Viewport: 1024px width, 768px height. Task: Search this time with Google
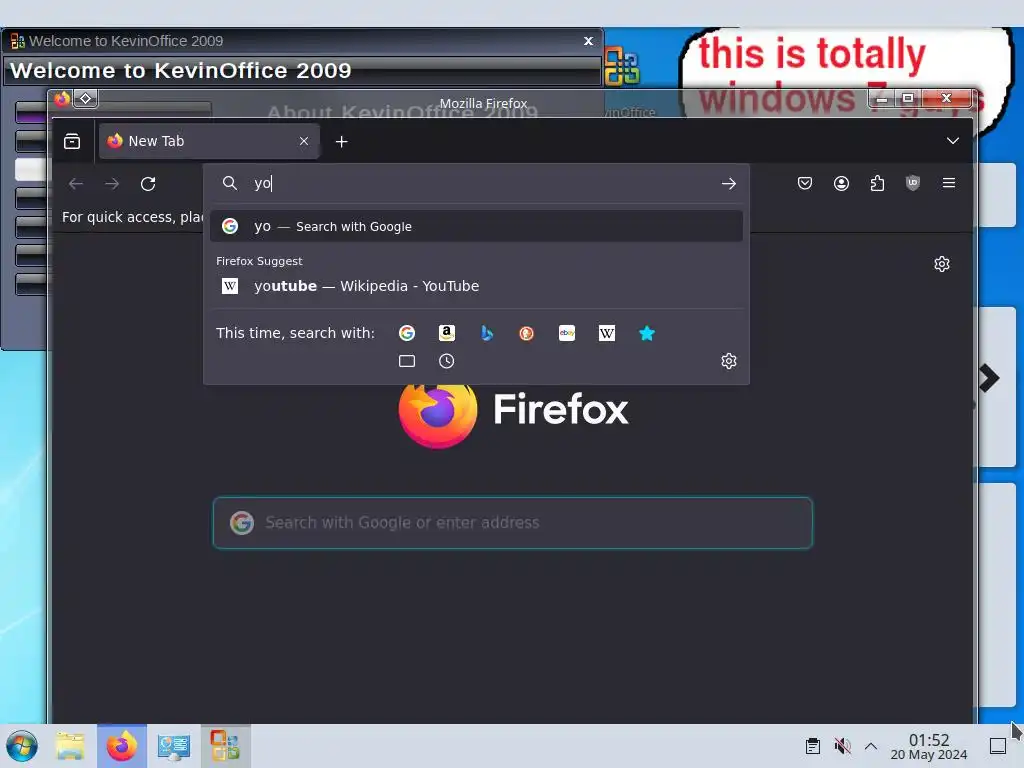click(x=407, y=333)
